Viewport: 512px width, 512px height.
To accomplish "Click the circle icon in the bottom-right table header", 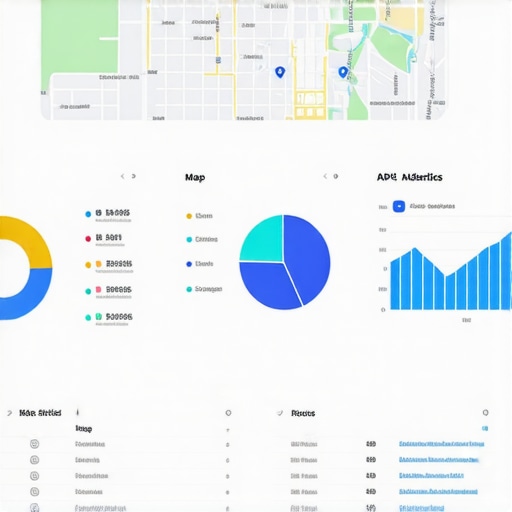I will coord(486,413).
